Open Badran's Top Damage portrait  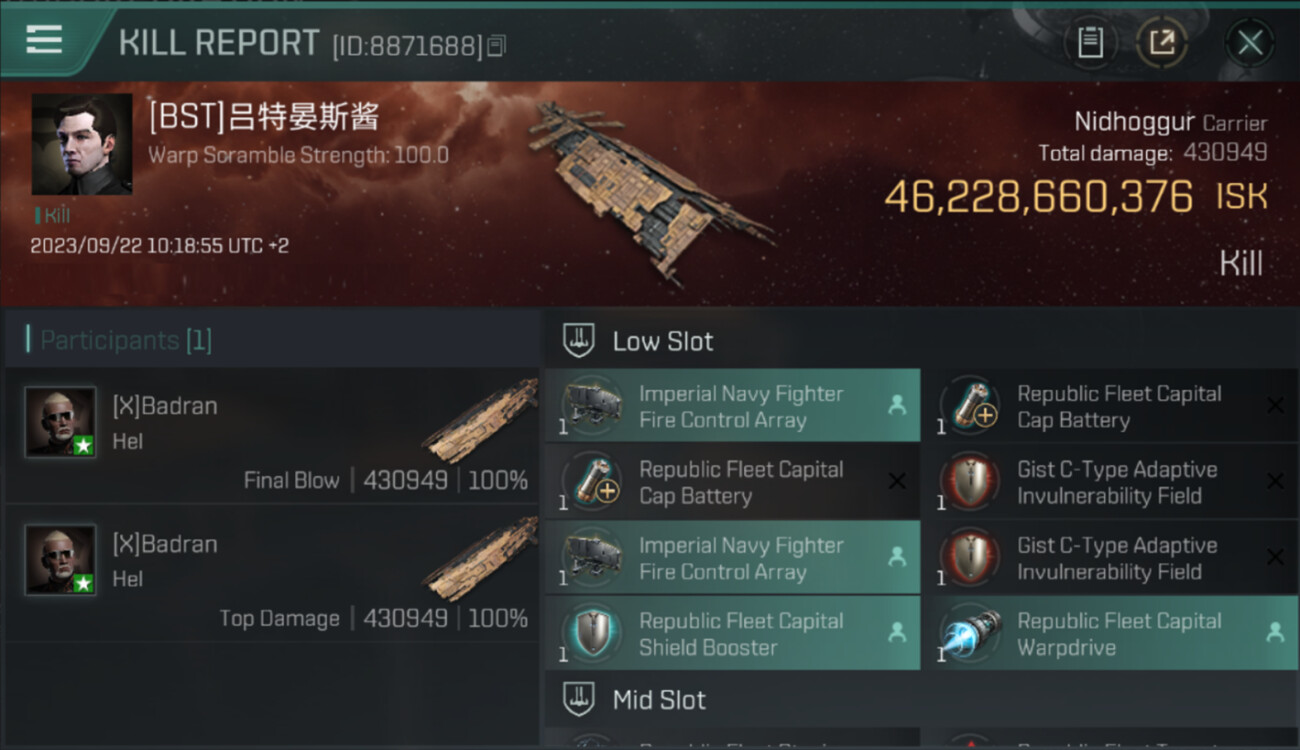point(60,560)
